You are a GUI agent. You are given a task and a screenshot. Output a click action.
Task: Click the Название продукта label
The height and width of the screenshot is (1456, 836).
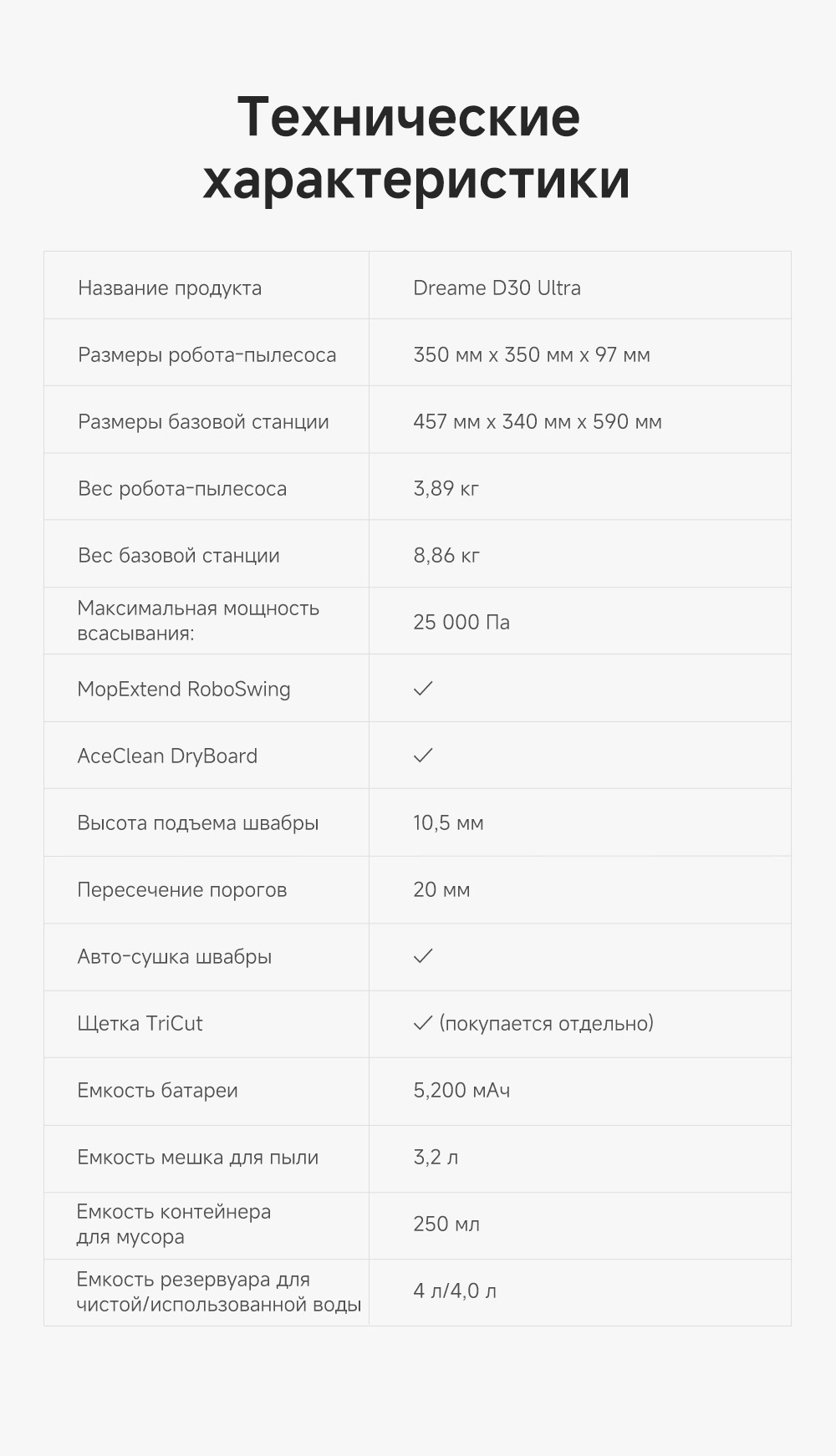pos(170,288)
